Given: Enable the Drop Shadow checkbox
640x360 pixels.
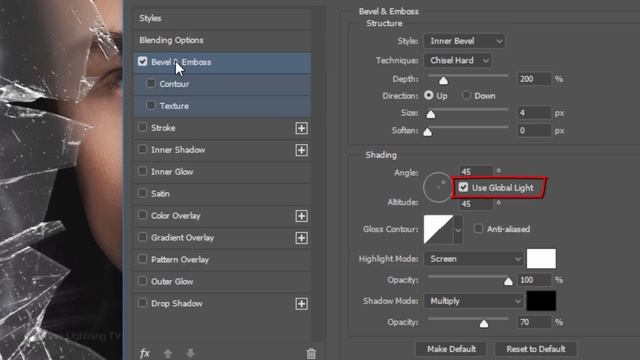Looking at the screenshot, I should coord(142,303).
